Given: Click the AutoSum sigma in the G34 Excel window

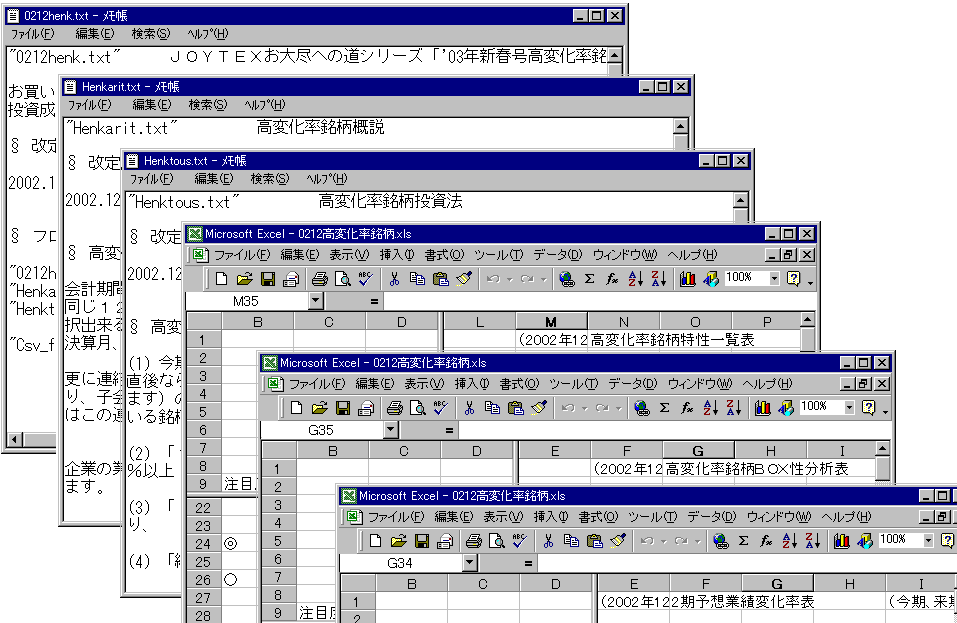Looking at the screenshot, I should [743, 541].
